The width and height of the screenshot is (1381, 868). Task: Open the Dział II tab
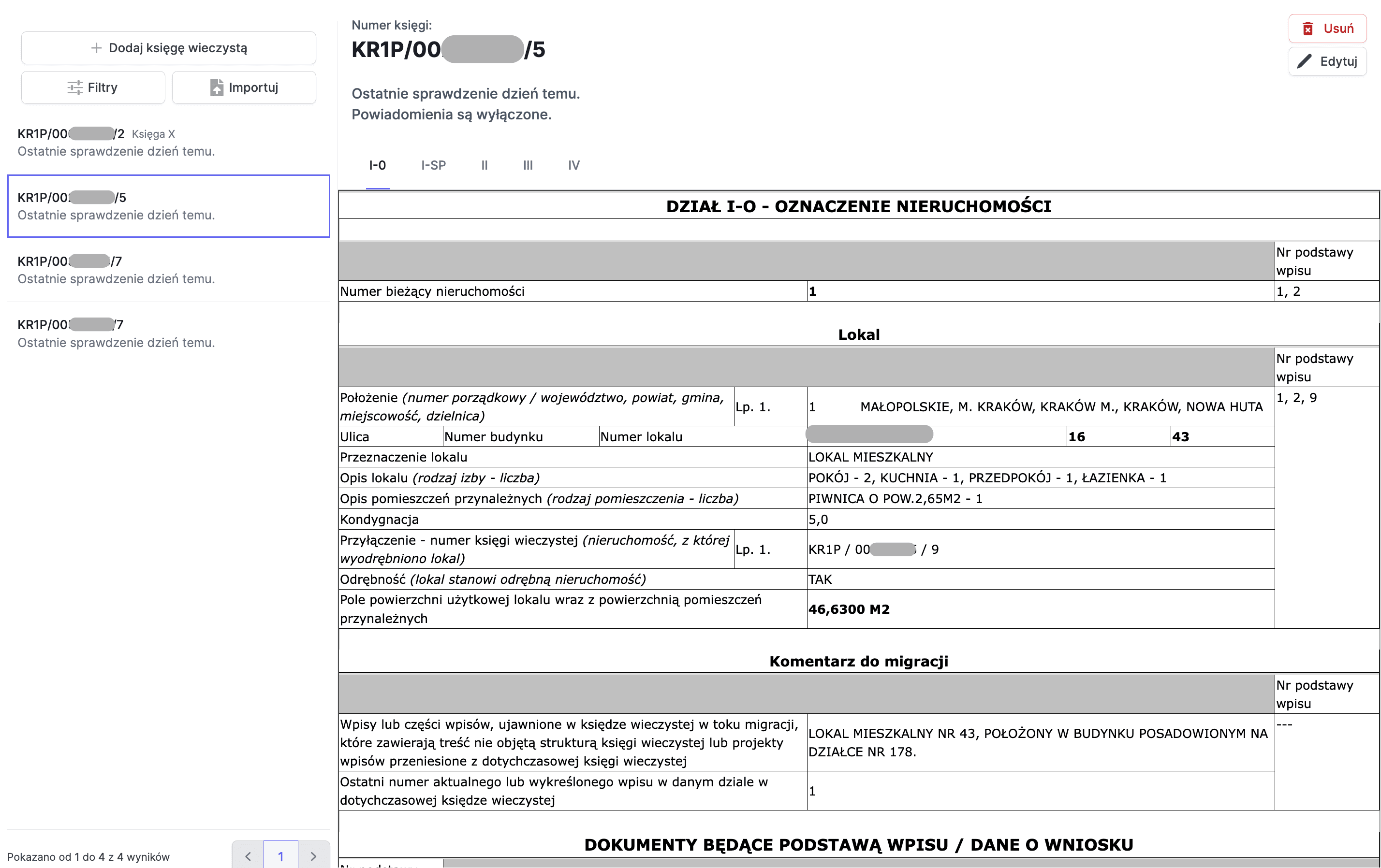pos(485,165)
